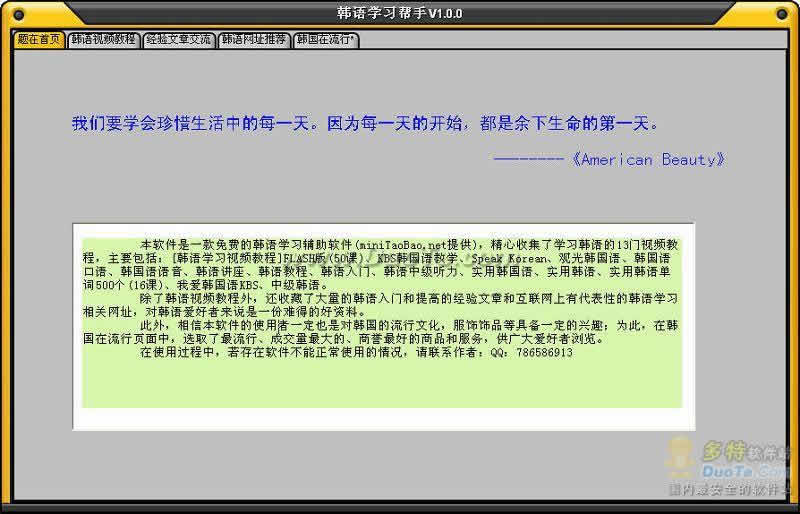Click the title 韩语学习帮手V1.0.0
The width and height of the screenshot is (800, 514).
[x=399, y=13]
